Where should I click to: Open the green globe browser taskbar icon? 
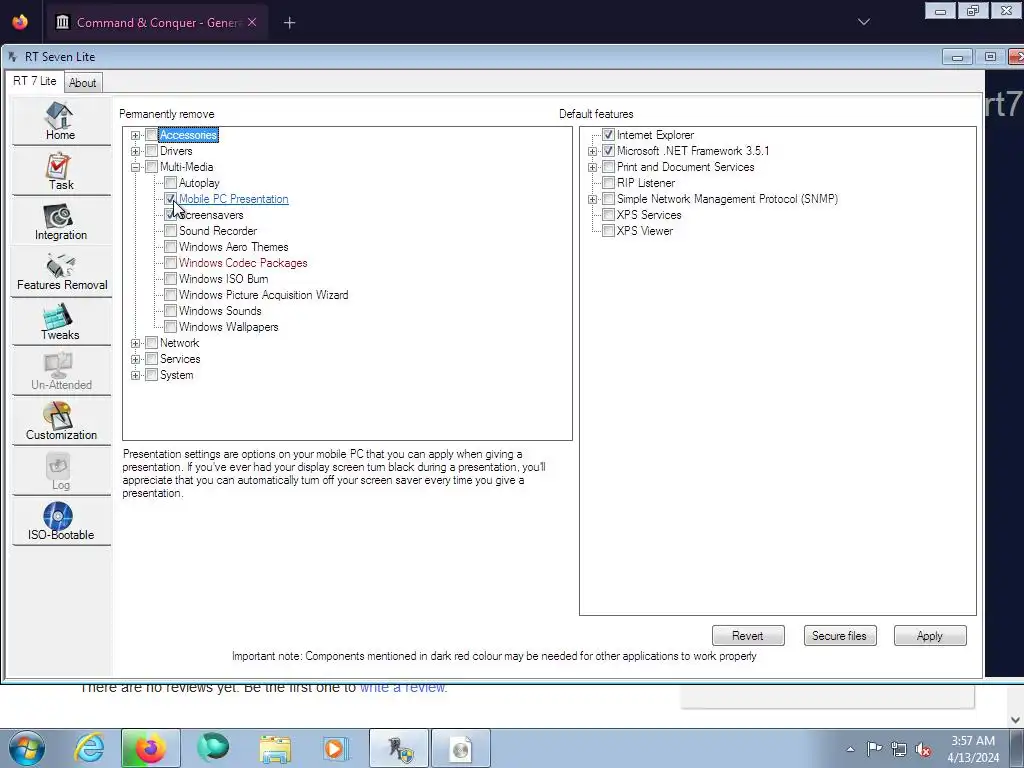tap(213, 748)
